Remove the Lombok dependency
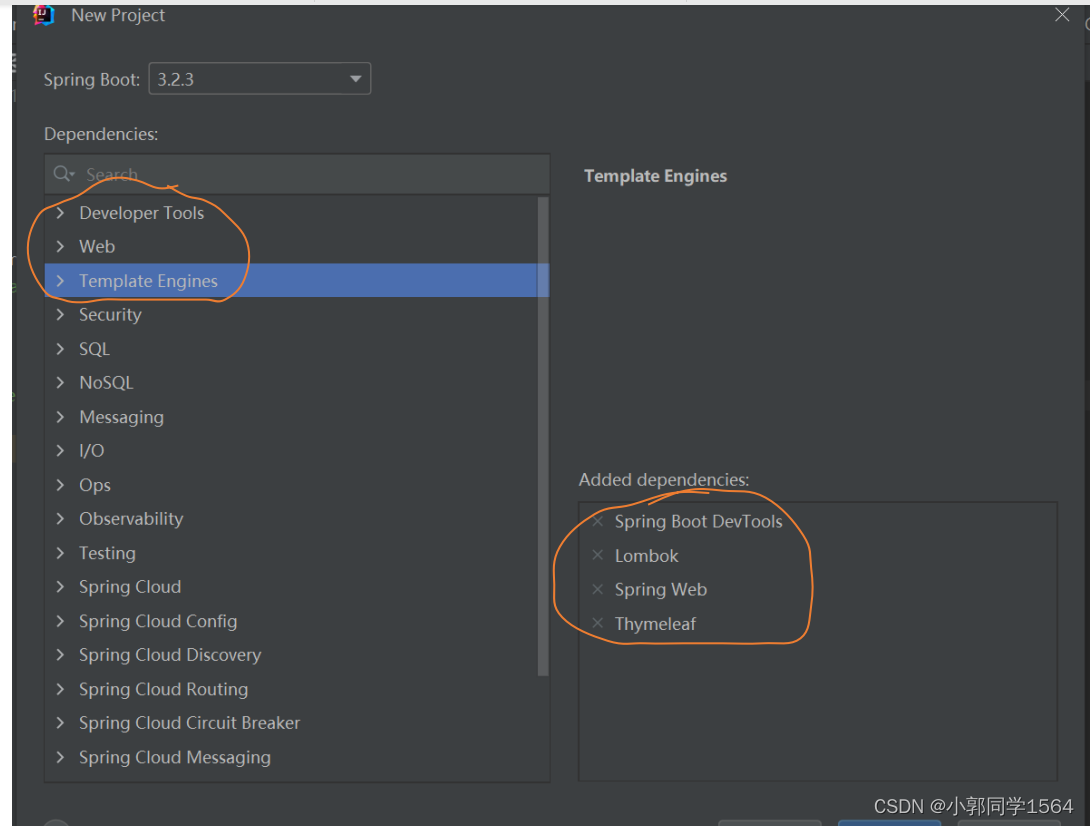1090x826 pixels. (x=597, y=555)
